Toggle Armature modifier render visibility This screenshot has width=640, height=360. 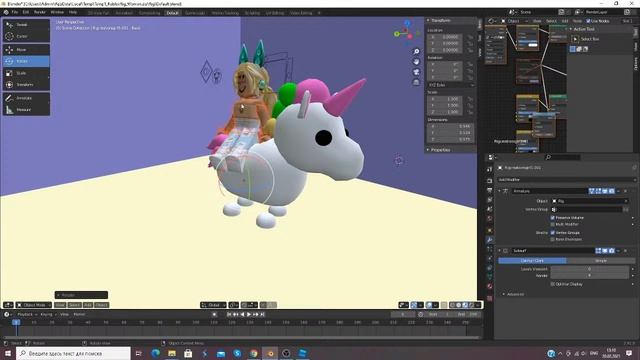coord(611,191)
